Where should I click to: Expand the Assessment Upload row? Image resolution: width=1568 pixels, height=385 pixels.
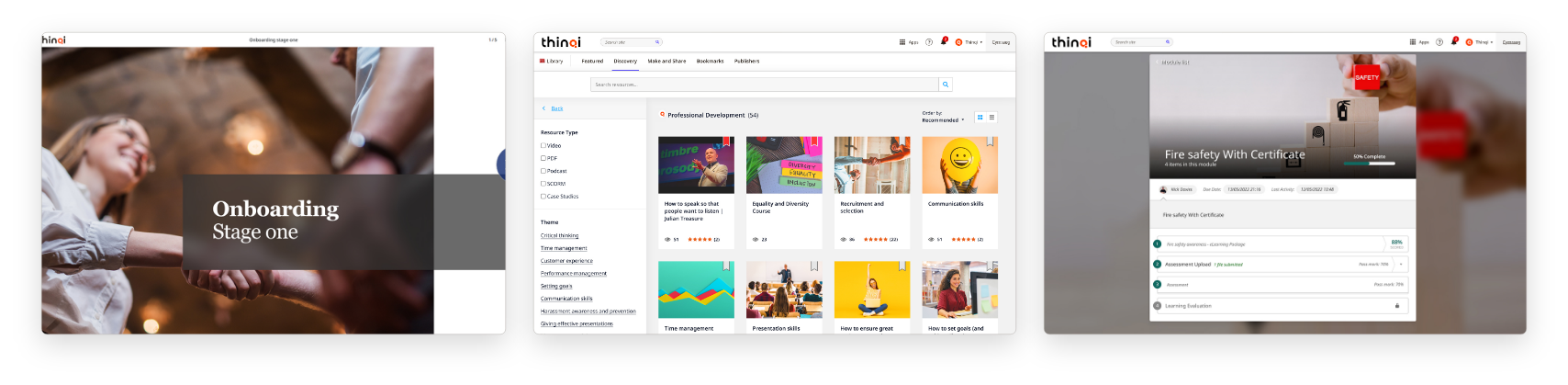1401,265
